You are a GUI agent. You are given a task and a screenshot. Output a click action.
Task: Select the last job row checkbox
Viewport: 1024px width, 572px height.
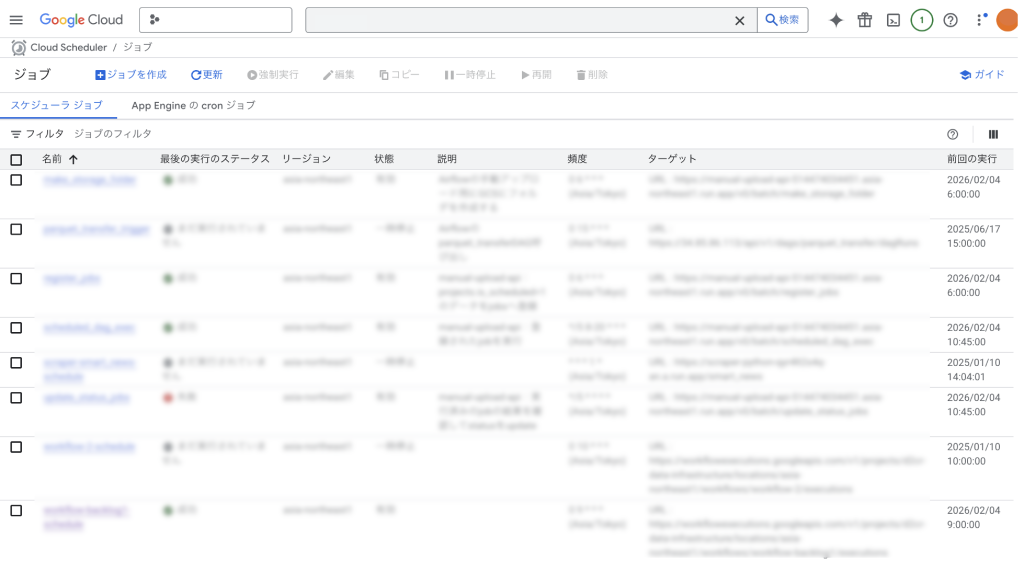(16, 510)
